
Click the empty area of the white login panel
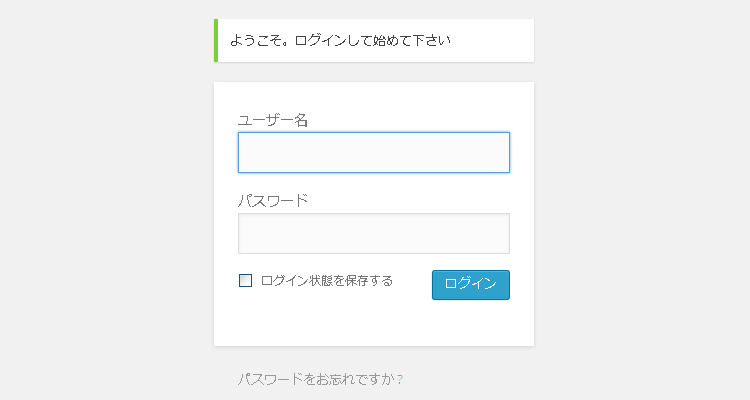pos(373,324)
